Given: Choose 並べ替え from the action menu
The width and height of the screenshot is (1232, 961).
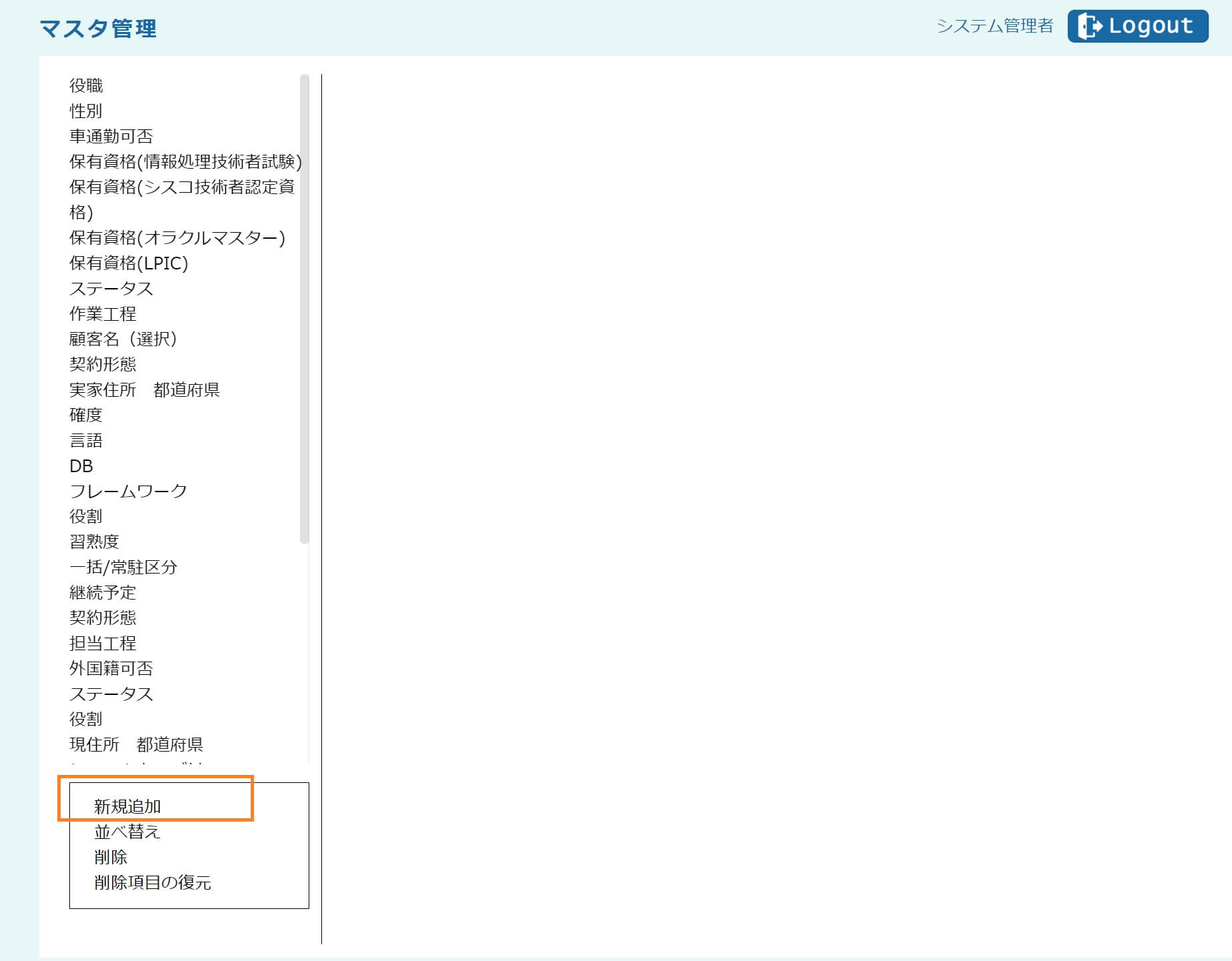Looking at the screenshot, I should click(x=127, y=832).
